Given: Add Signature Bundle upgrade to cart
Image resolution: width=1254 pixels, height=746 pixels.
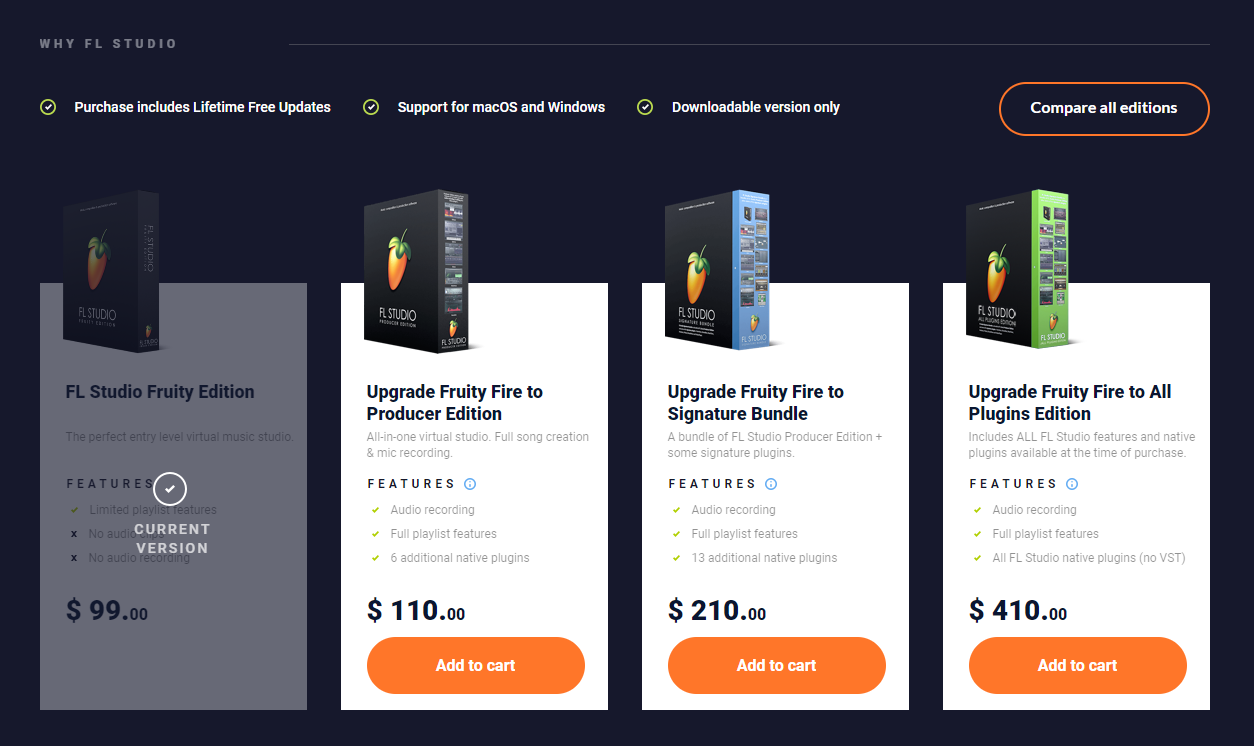Looking at the screenshot, I should (x=777, y=665).
